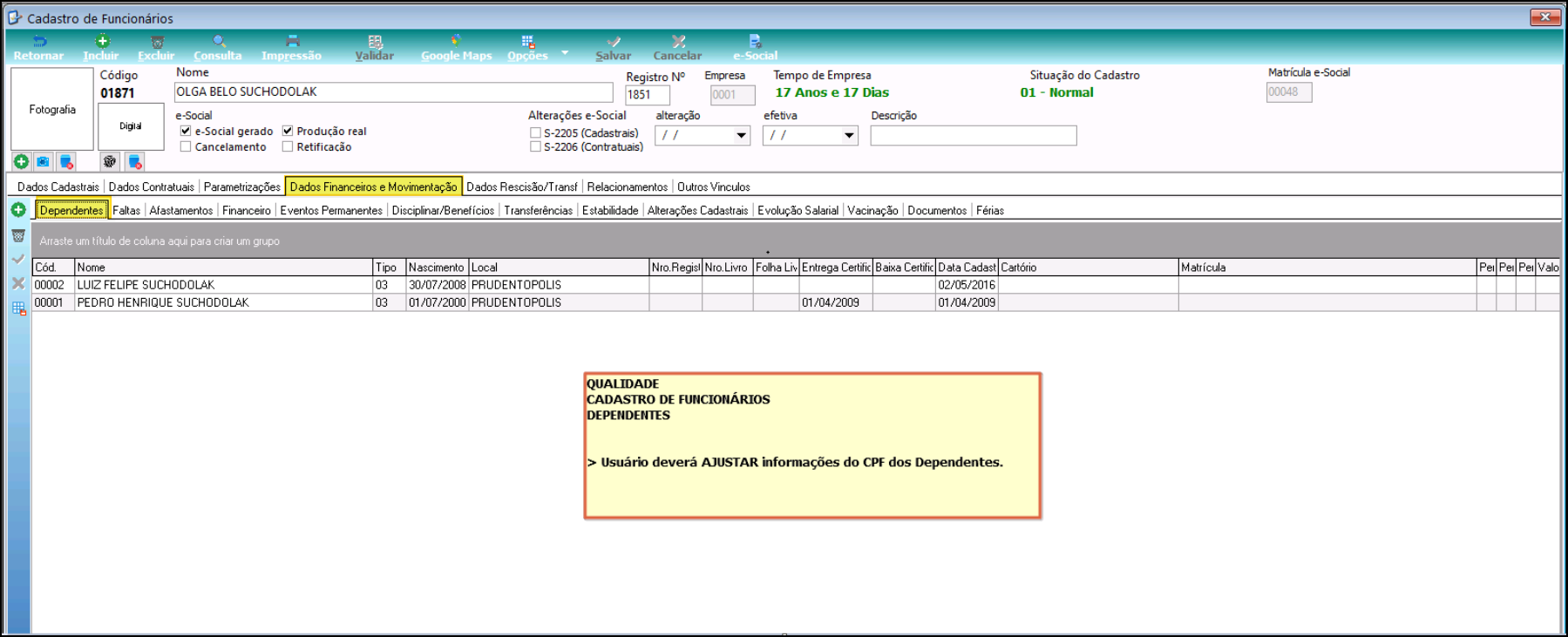Image resolution: width=1568 pixels, height=637 pixels.
Task: Open the Afastamentos sub-tab
Action: point(181,210)
